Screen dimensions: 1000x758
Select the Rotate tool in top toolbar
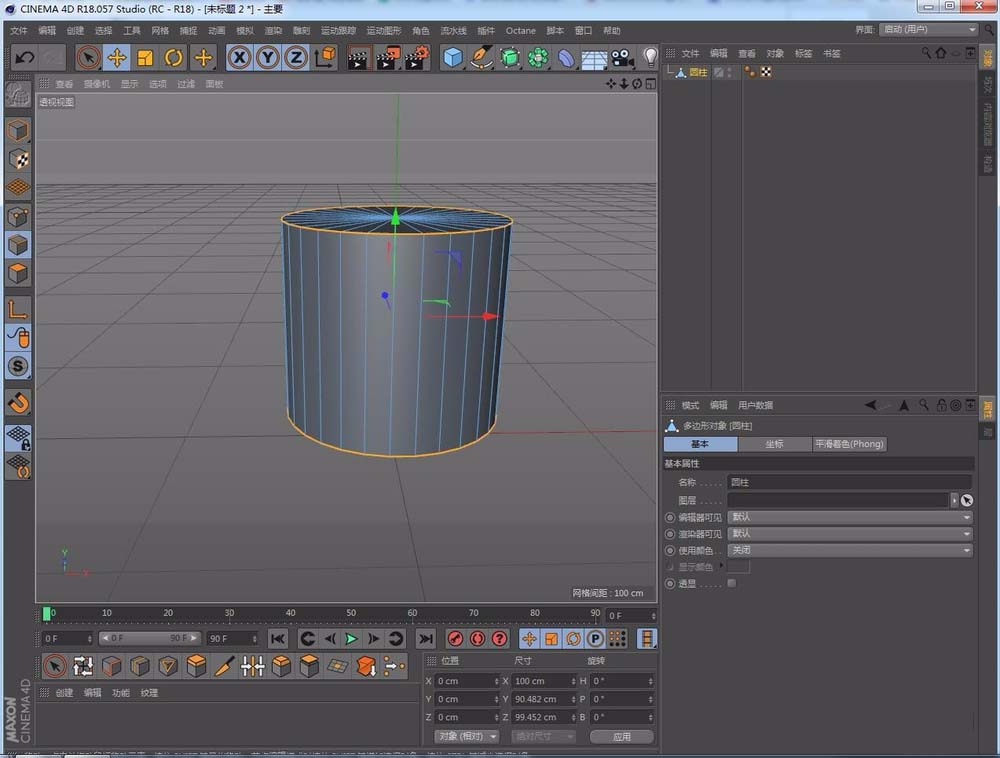tap(174, 57)
